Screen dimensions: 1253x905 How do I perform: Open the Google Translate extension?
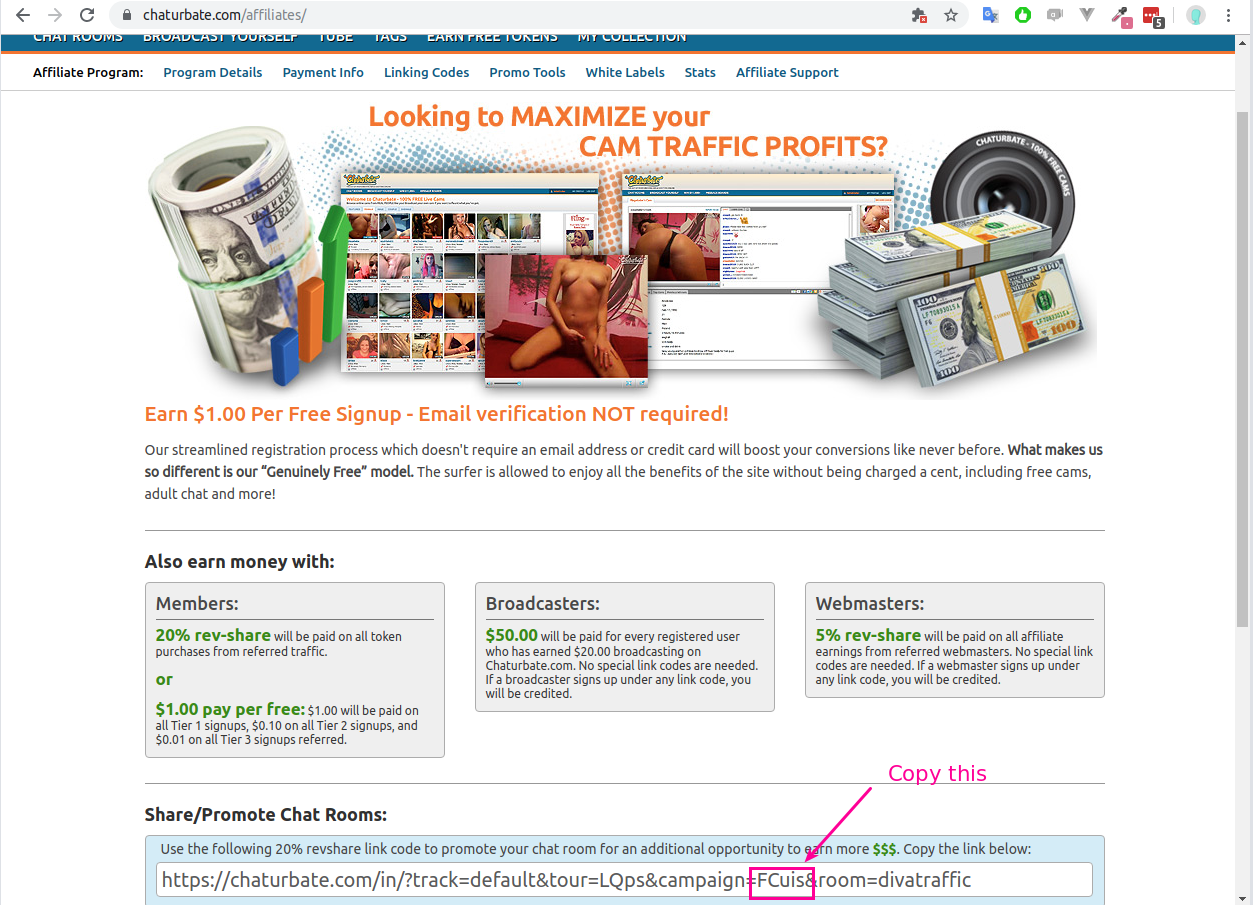[x=990, y=15]
